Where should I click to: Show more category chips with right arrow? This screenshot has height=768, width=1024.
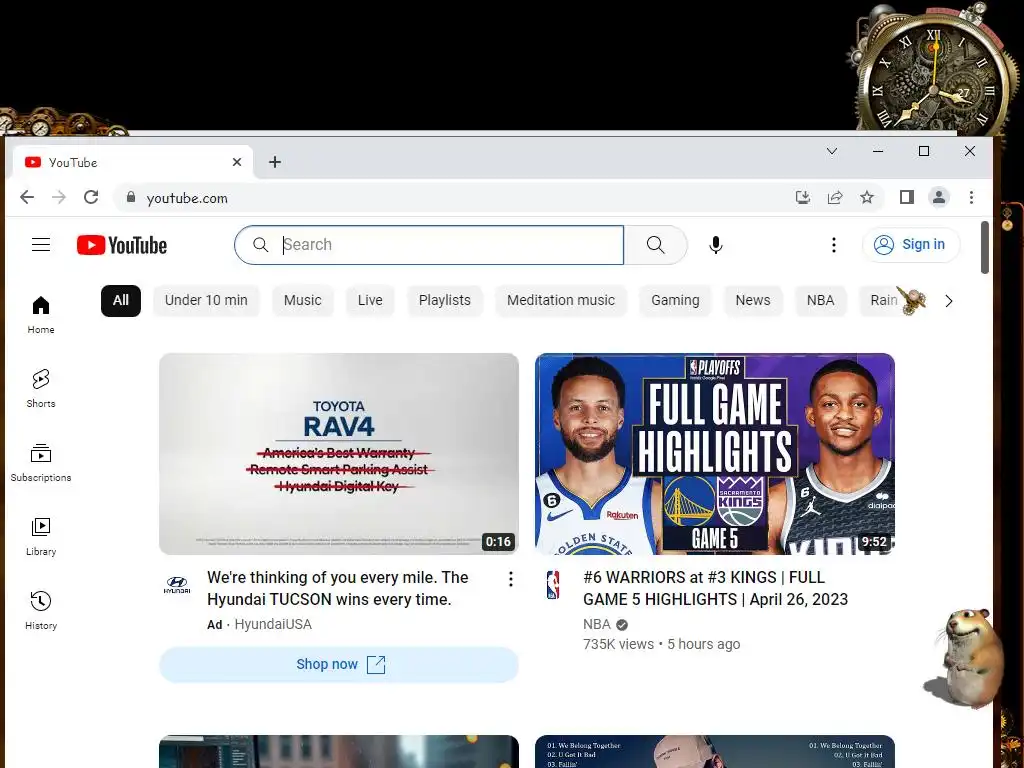tap(949, 300)
